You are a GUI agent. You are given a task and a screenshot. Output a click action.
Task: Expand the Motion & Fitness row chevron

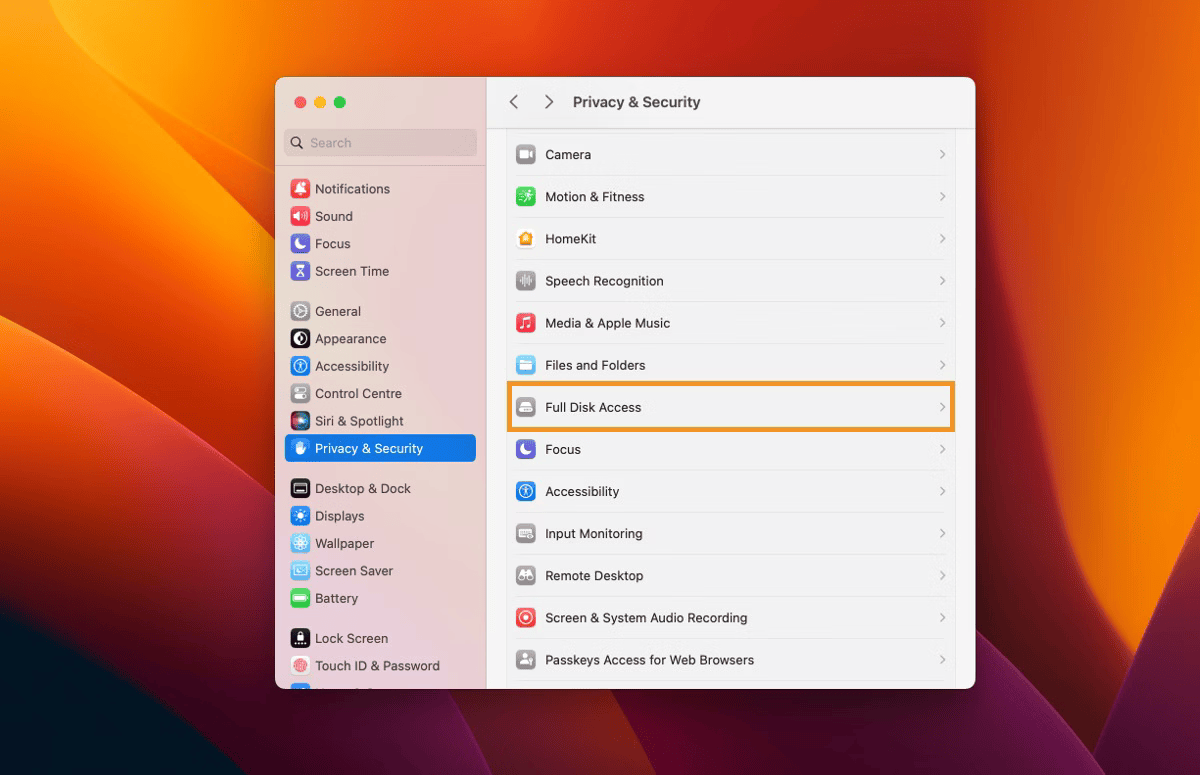point(942,197)
